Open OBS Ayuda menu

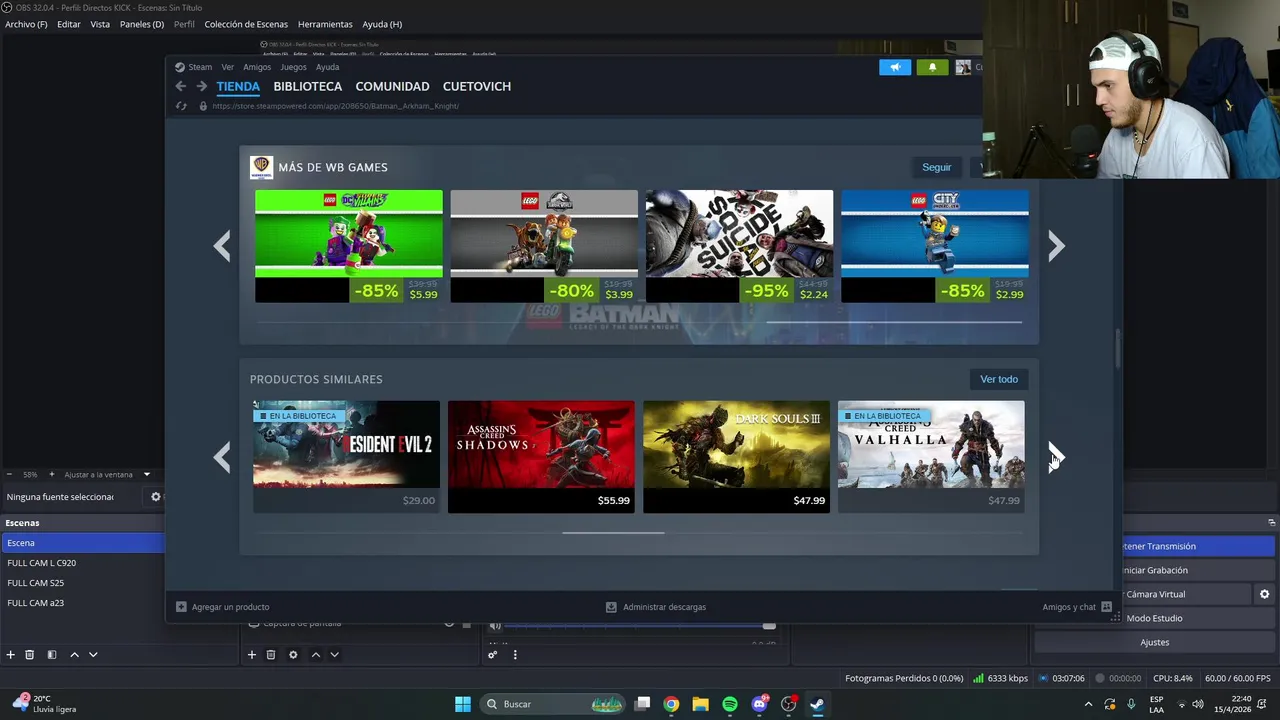[382, 24]
